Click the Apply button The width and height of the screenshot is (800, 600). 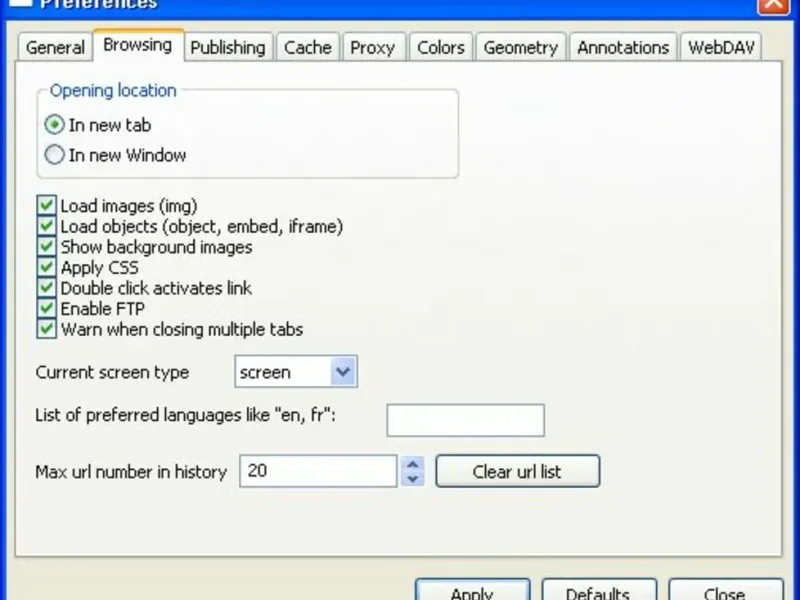pyautogui.click(x=472, y=590)
